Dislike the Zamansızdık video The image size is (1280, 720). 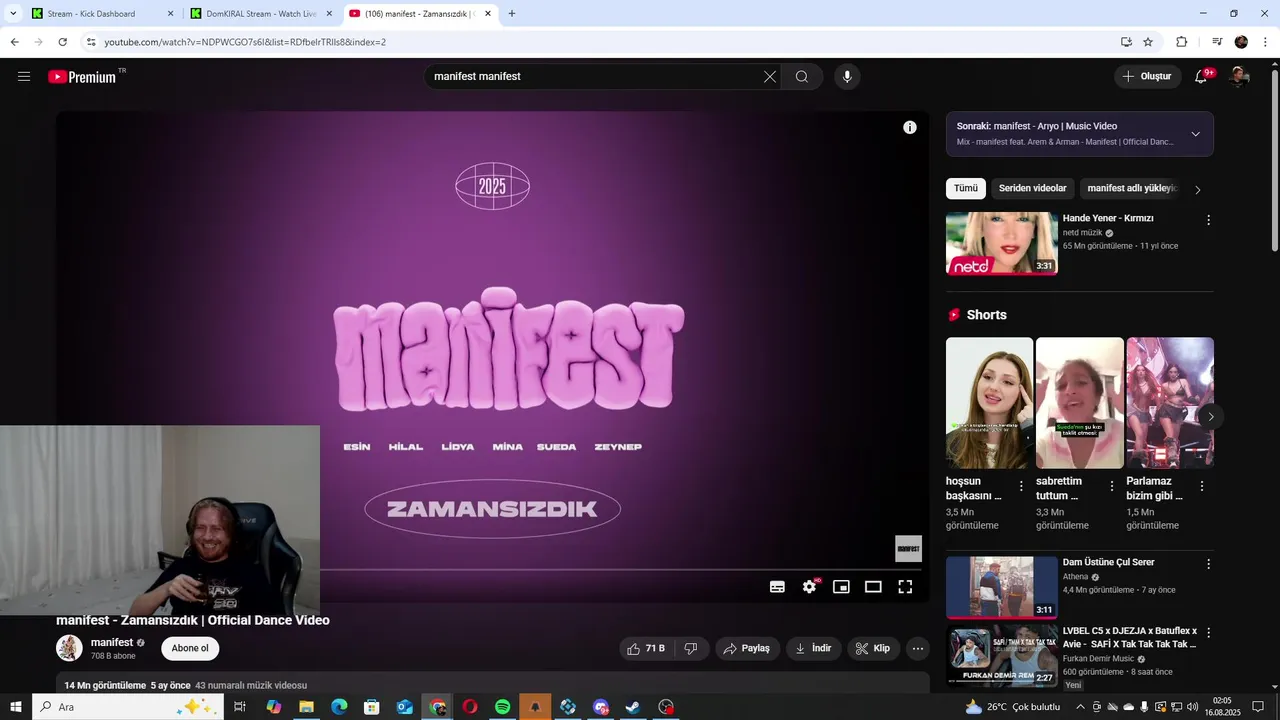tap(691, 649)
